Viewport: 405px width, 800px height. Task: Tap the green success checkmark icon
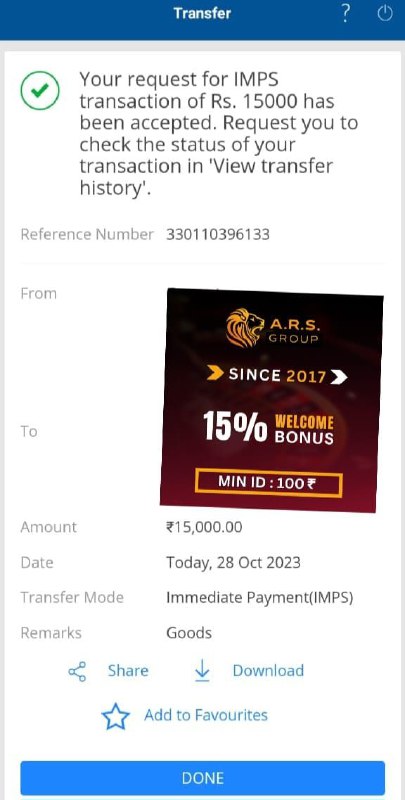pos(40,91)
